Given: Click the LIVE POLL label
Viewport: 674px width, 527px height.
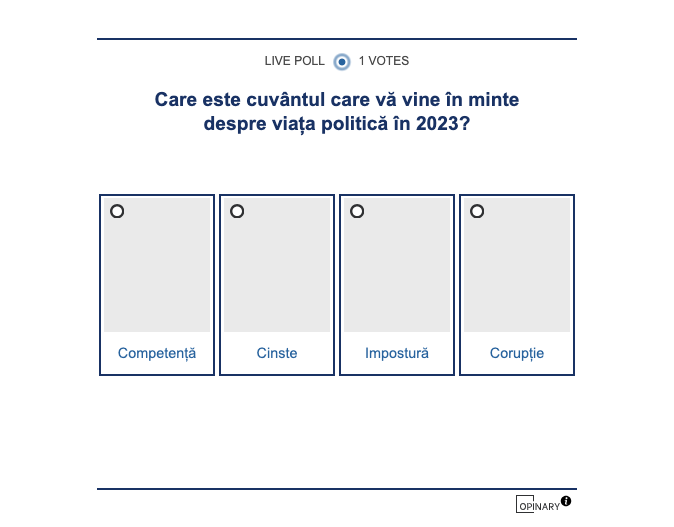Looking at the screenshot, I should [x=294, y=61].
